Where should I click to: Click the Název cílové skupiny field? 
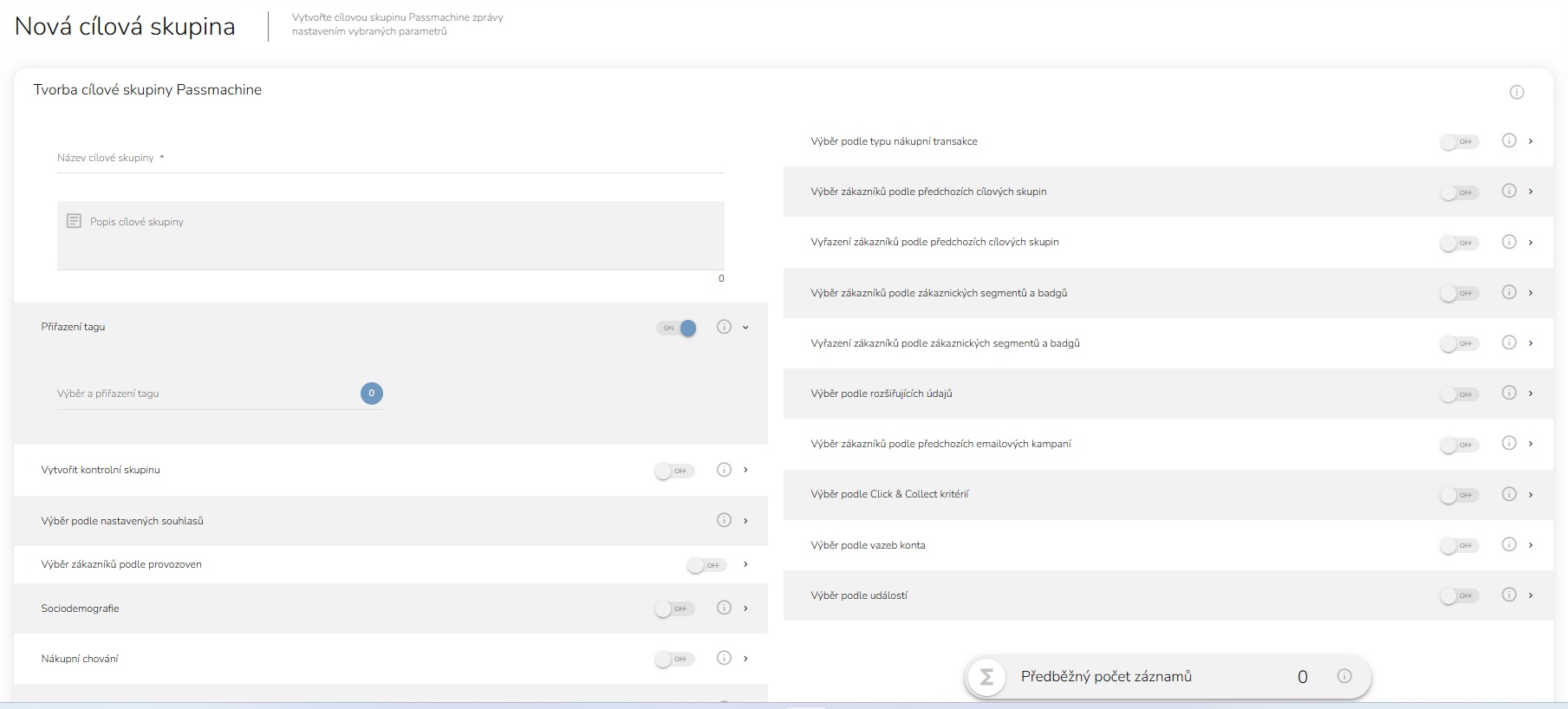[390, 158]
